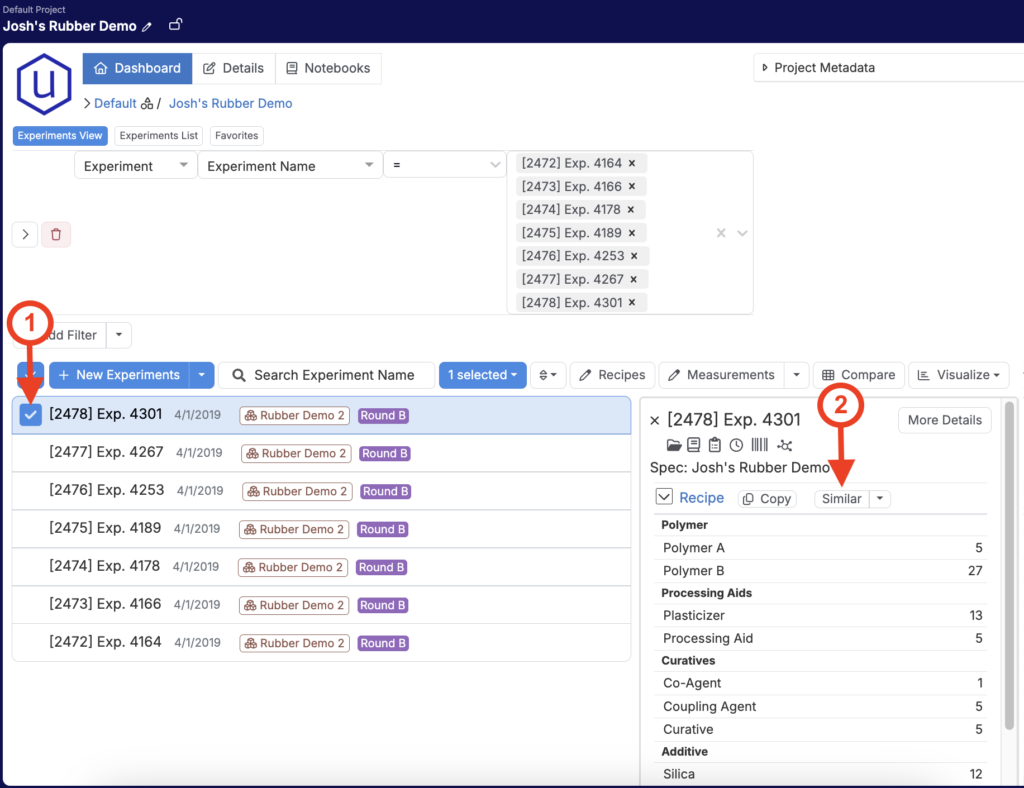Open the 1 selected dropdown

[483, 375]
